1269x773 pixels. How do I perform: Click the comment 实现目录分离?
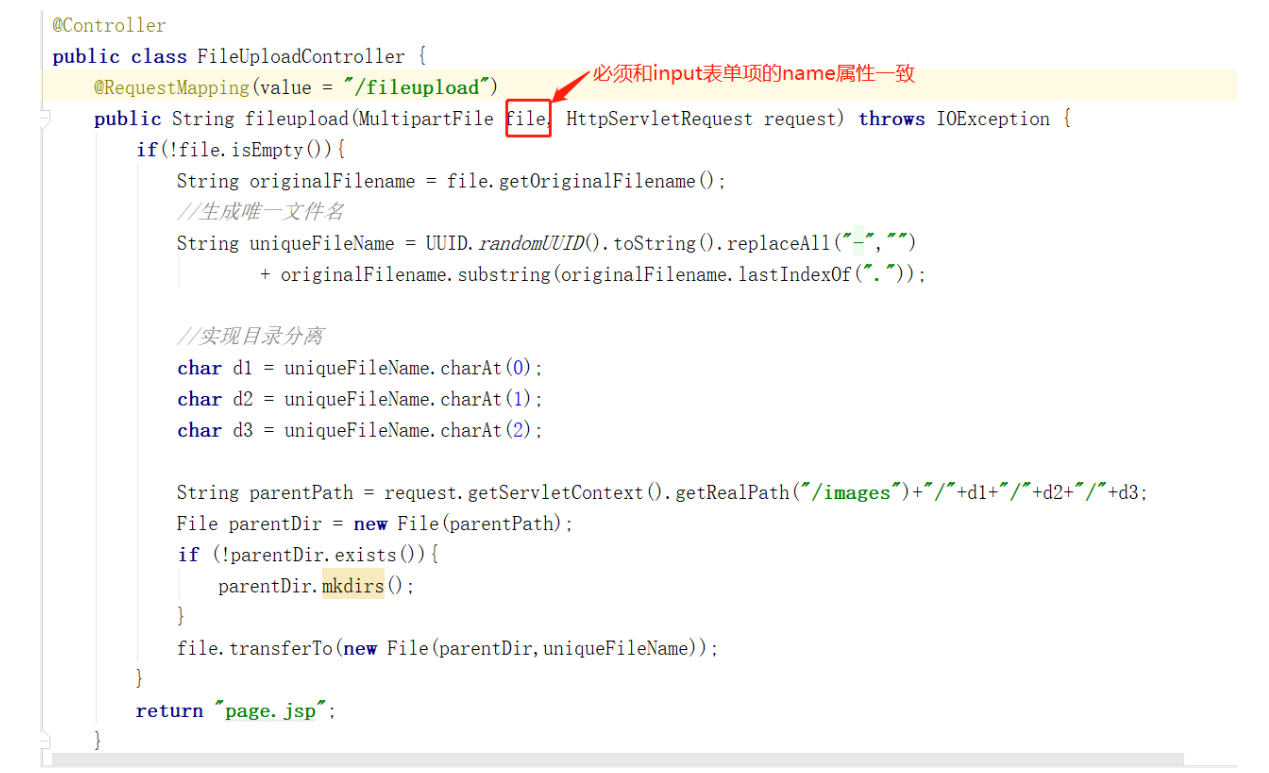[251, 336]
